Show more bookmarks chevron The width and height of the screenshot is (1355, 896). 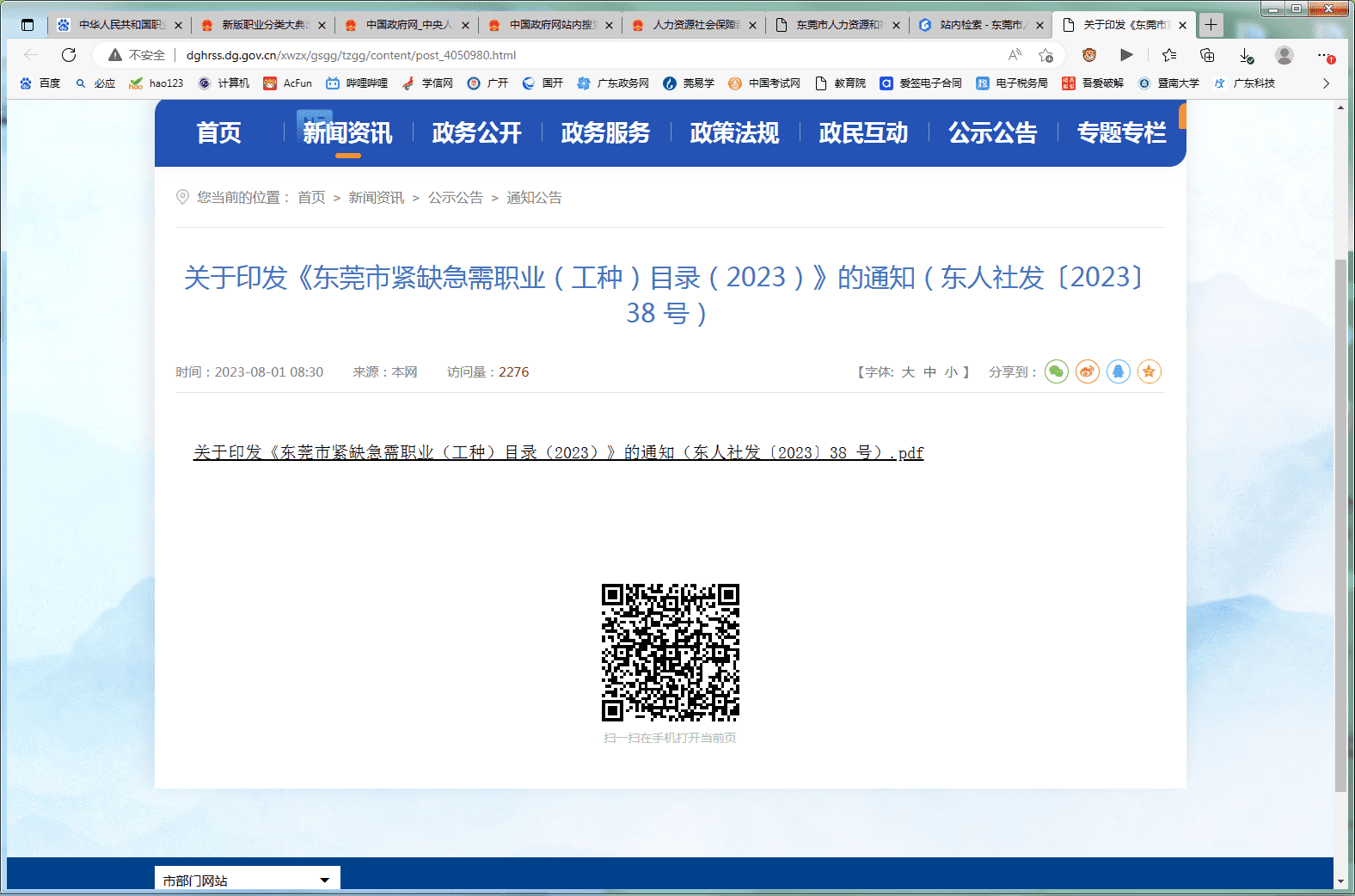coord(1326,83)
